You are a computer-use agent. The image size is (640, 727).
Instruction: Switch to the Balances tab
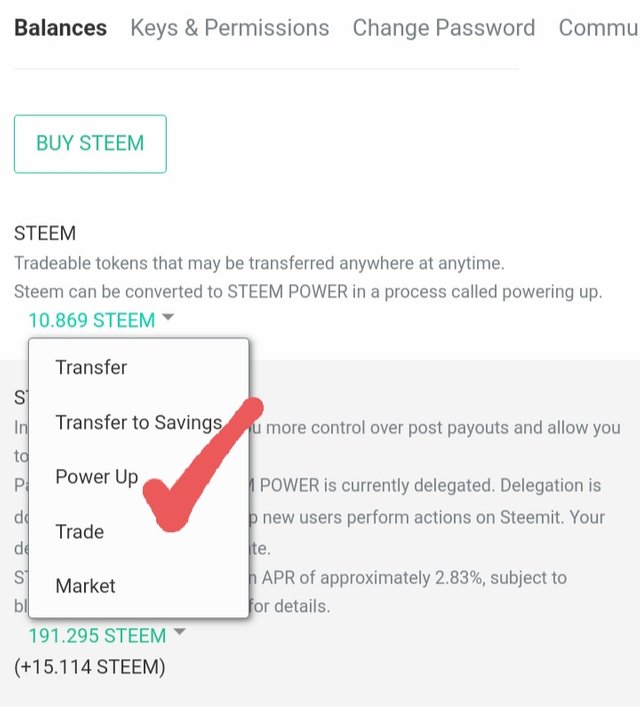click(60, 28)
